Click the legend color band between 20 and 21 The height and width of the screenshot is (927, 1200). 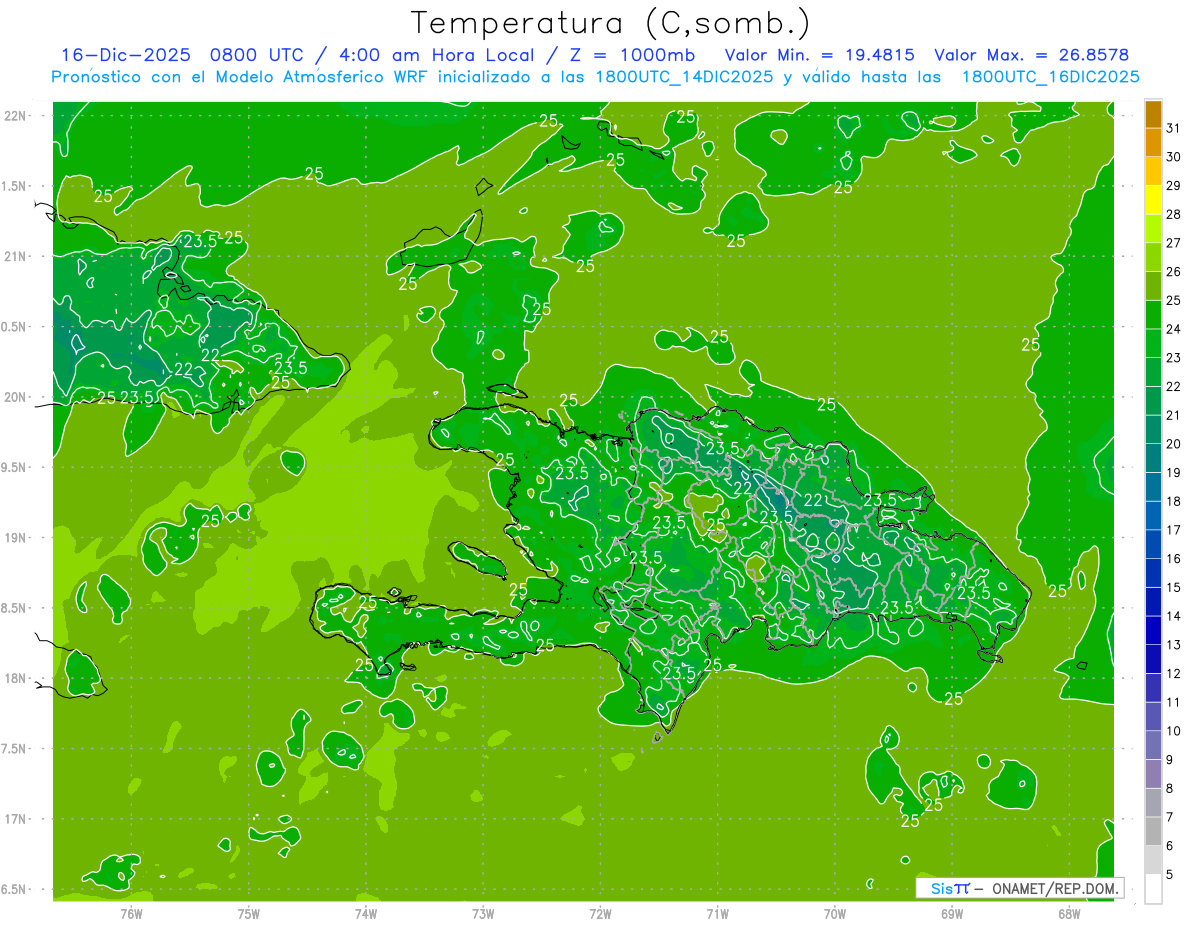tap(1153, 430)
